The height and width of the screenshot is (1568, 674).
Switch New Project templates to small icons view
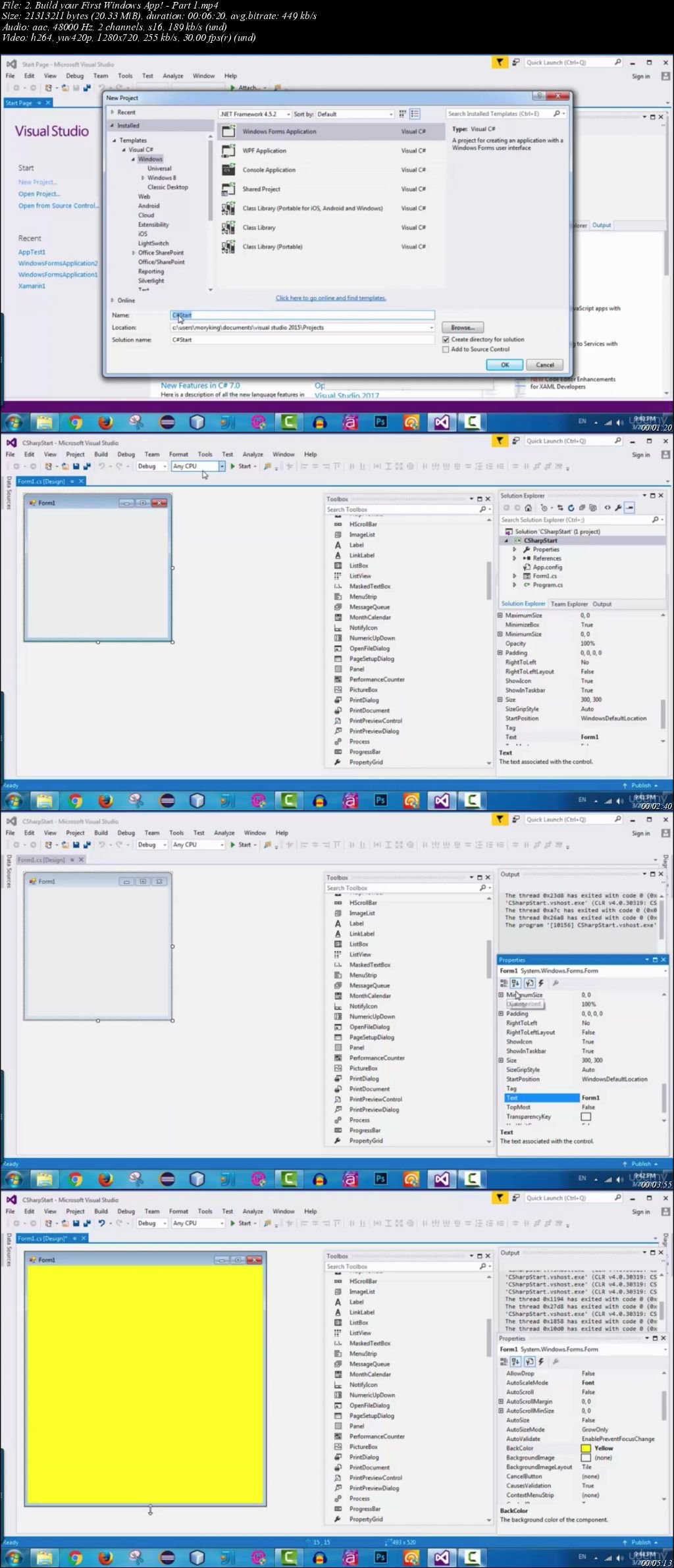[x=402, y=114]
